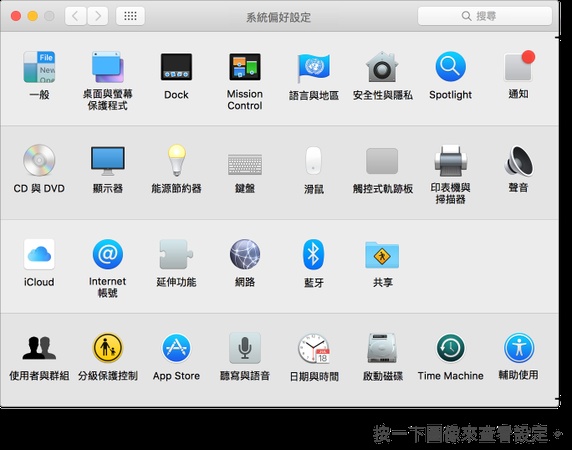The height and width of the screenshot is (450, 572).
Task: Close the 系統偏好設定 window
Action: point(16,16)
